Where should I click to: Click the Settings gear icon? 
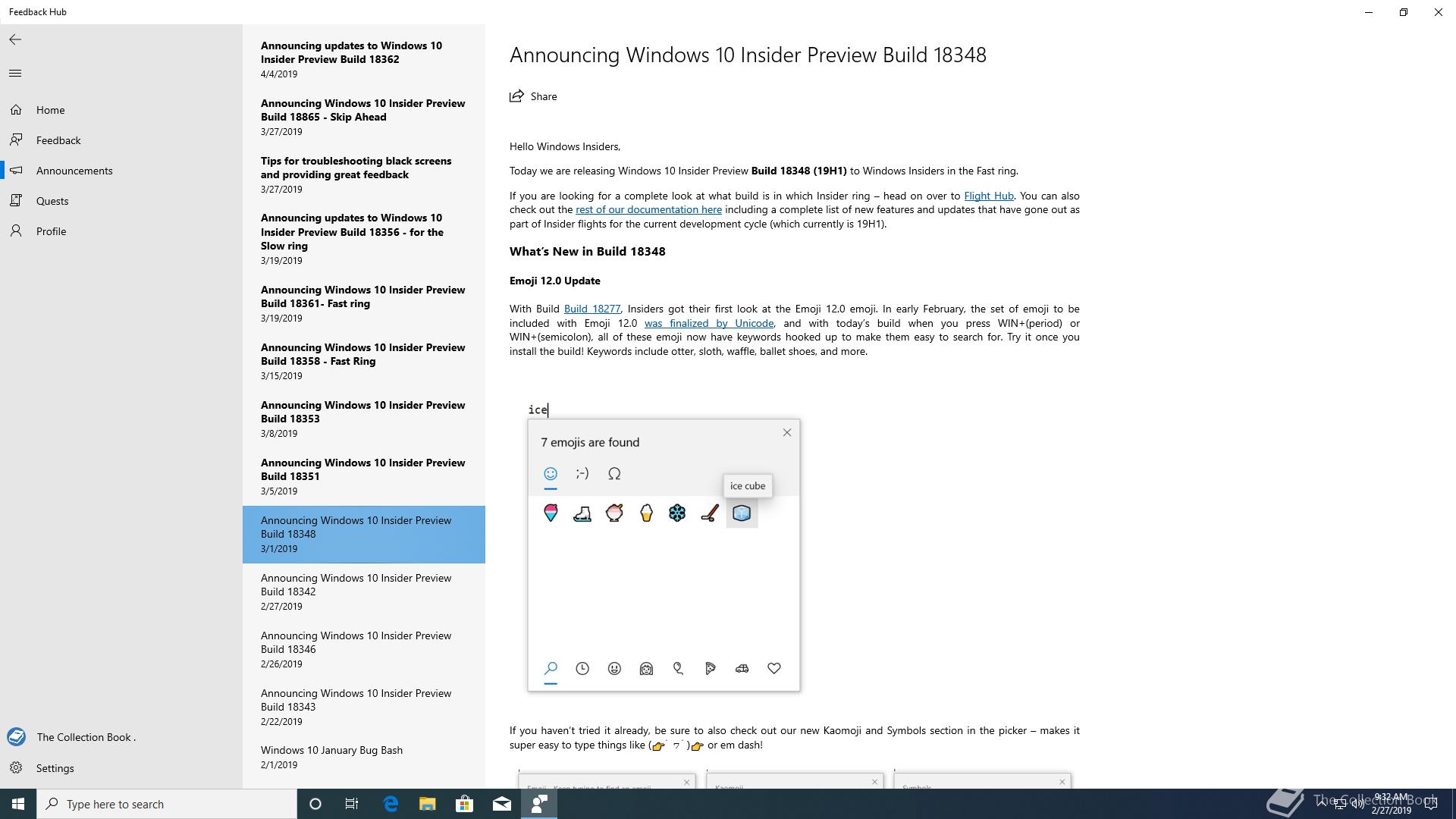click(x=16, y=768)
